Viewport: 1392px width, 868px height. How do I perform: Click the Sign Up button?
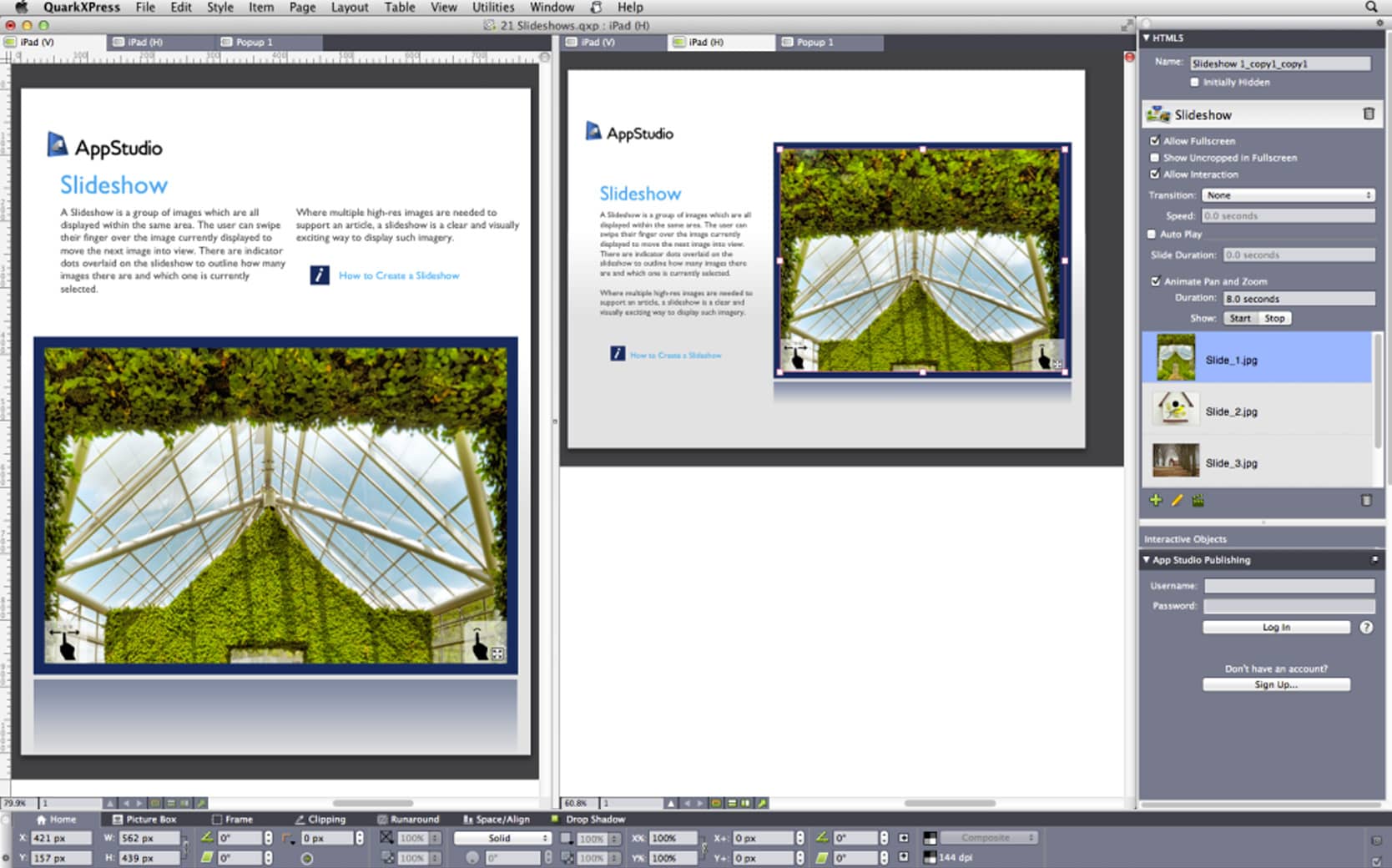pyautogui.click(x=1275, y=684)
